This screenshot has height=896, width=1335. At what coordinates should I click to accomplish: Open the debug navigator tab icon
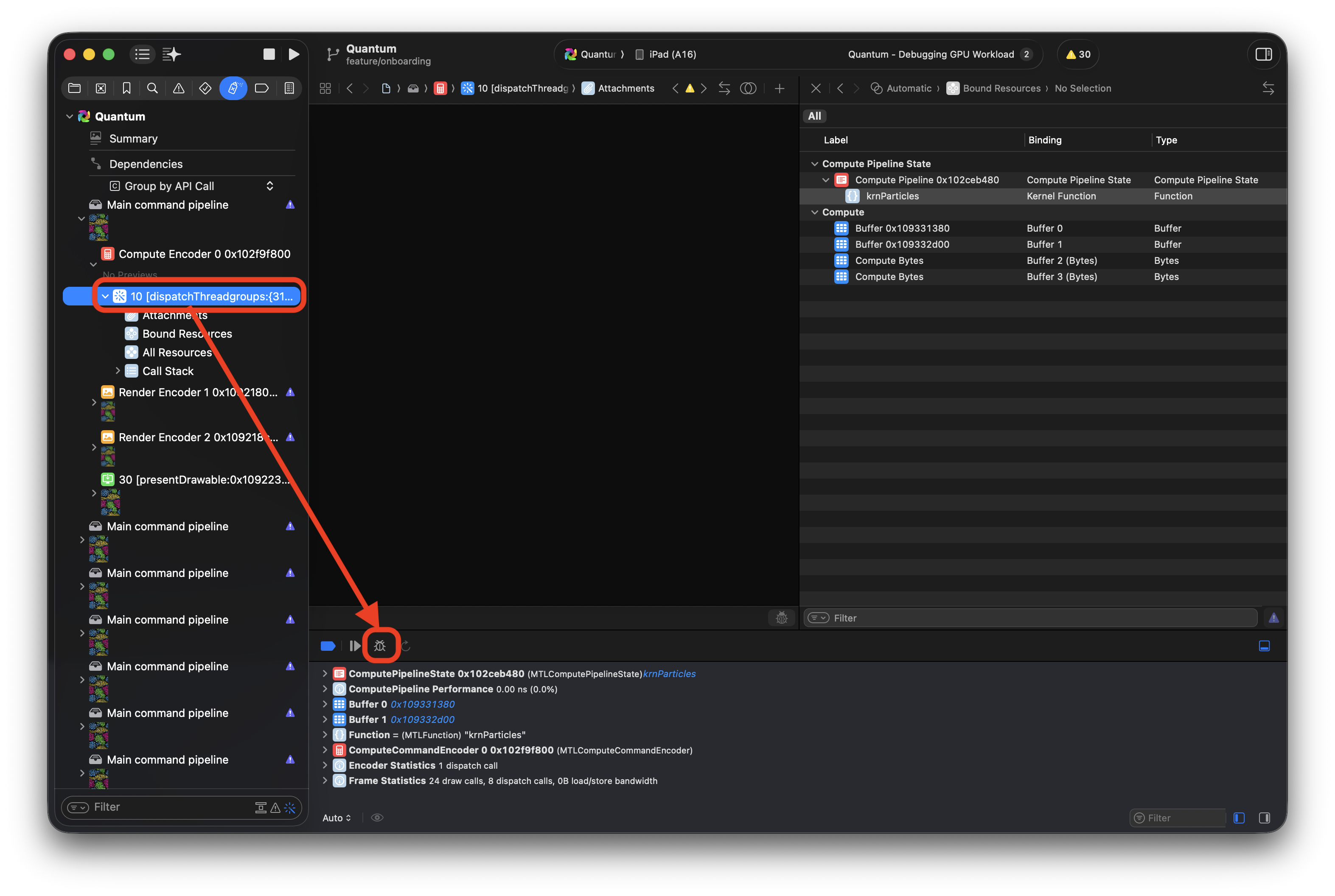point(233,88)
